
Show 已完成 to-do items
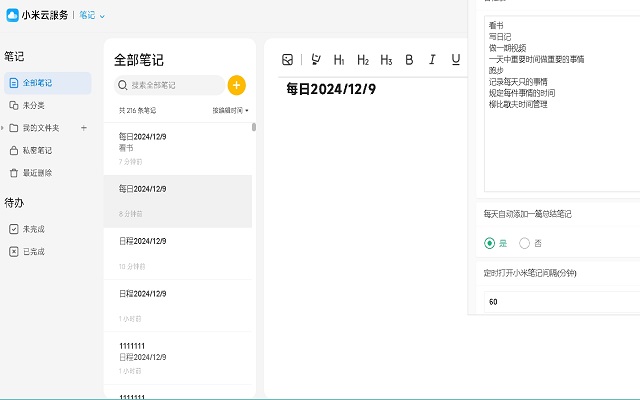27,251
